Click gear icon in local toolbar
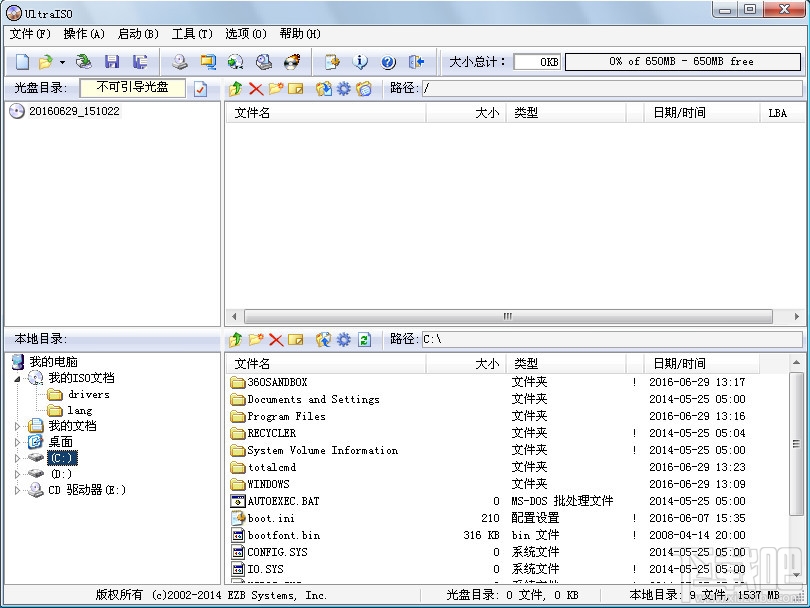 coord(344,339)
